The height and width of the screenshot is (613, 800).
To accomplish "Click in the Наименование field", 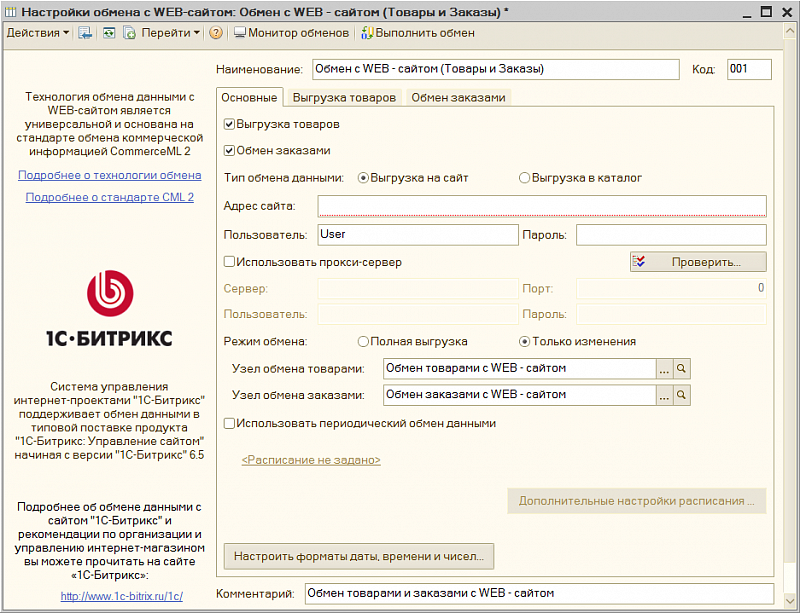I will point(495,69).
